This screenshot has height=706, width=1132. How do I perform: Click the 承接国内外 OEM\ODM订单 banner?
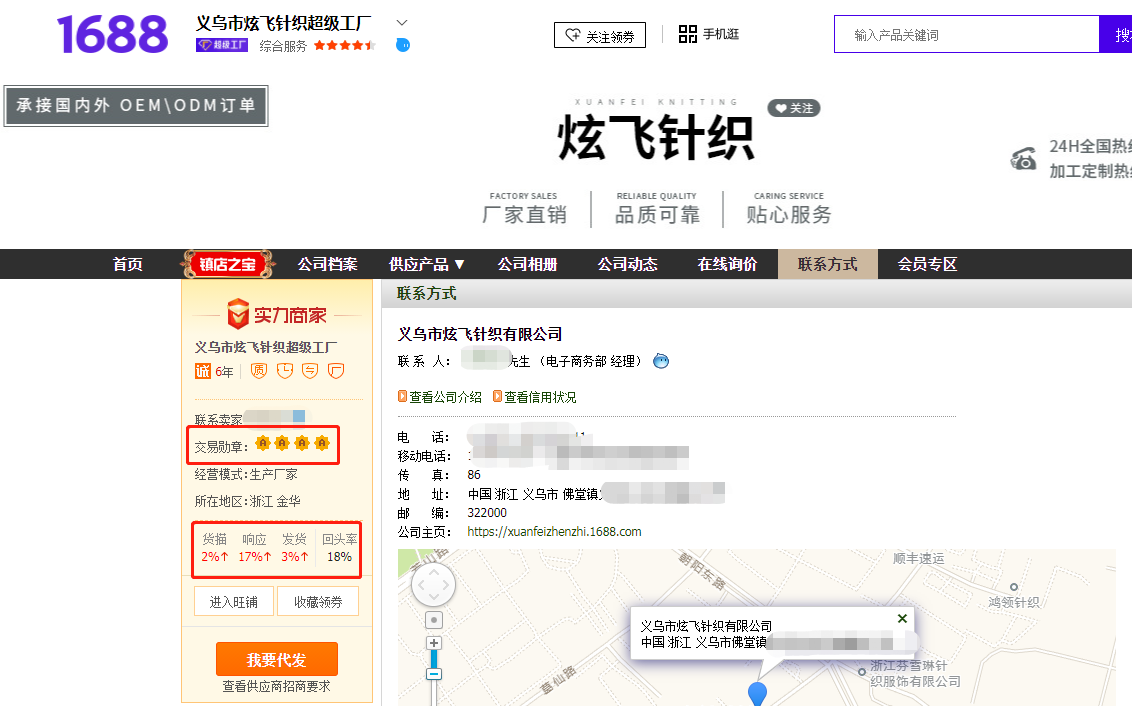(136, 106)
